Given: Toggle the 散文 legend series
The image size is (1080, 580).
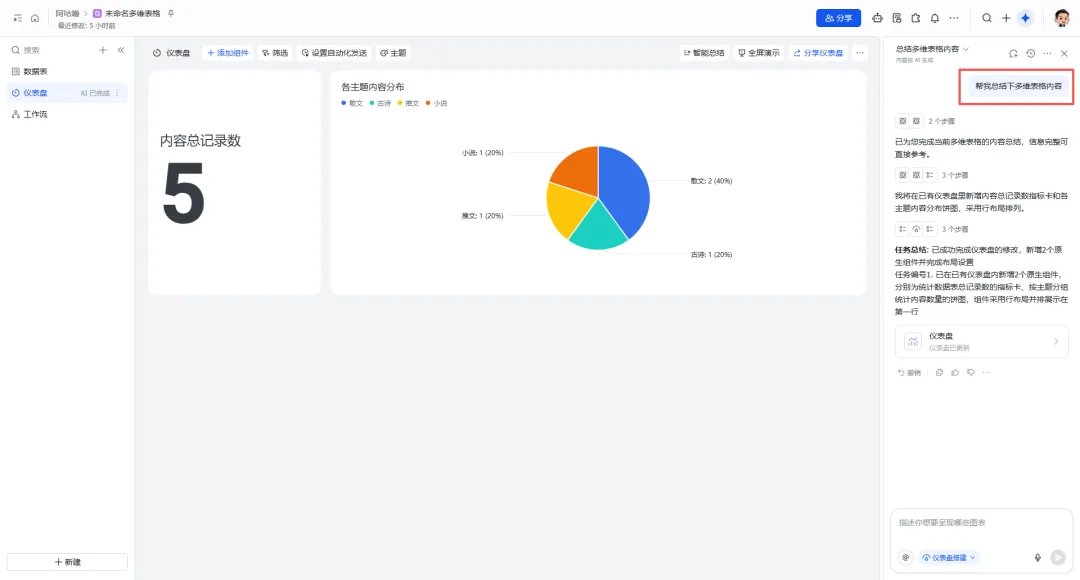Looking at the screenshot, I should 352,103.
